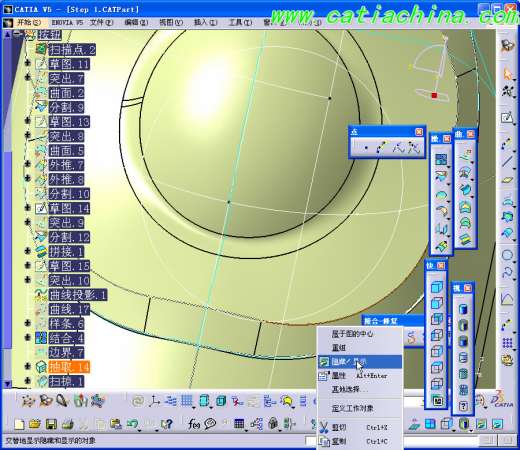The height and width of the screenshot is (450, 520).
Task: Click the speech bubble comment icon
Action: [x=210, y=424]
